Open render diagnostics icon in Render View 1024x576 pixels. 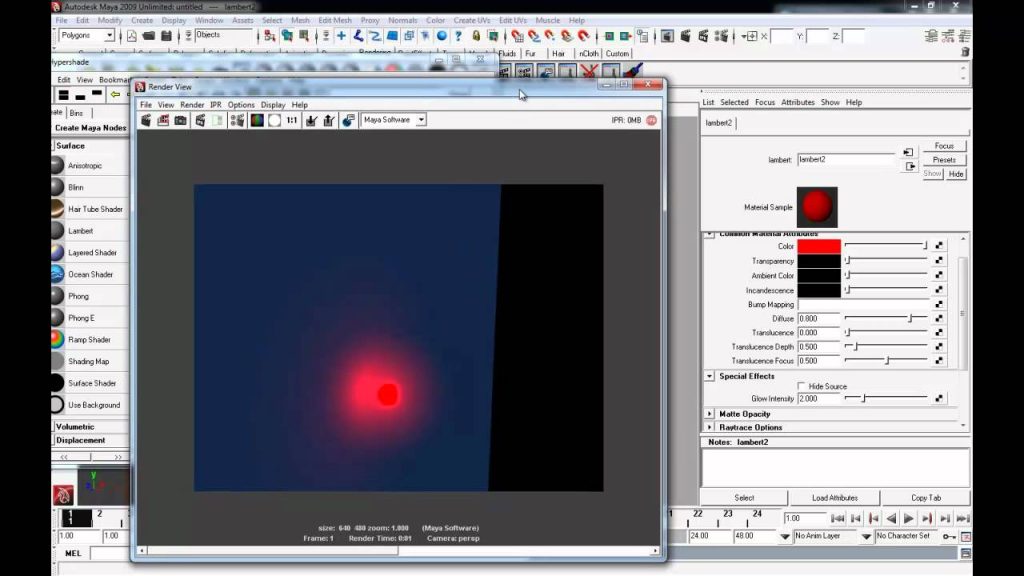[349, 120]
